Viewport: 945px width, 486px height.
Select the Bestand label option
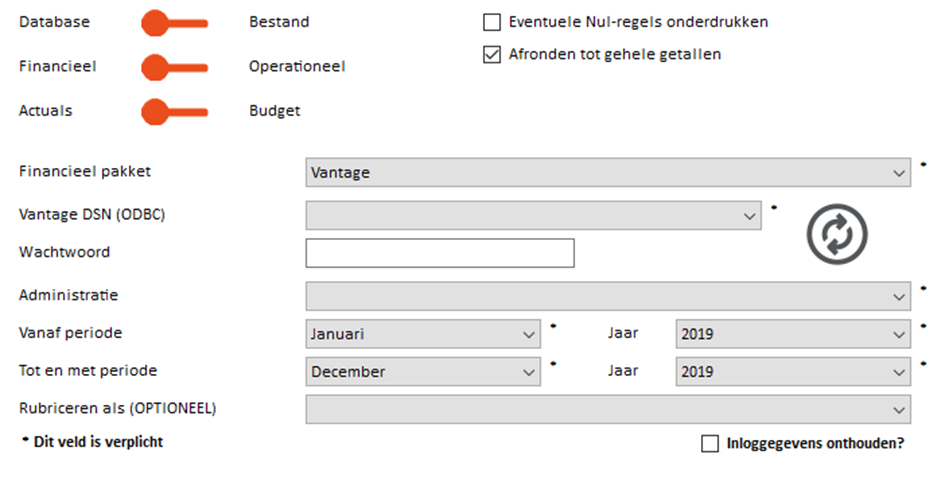pyautogui.click(x=279, y=22)
